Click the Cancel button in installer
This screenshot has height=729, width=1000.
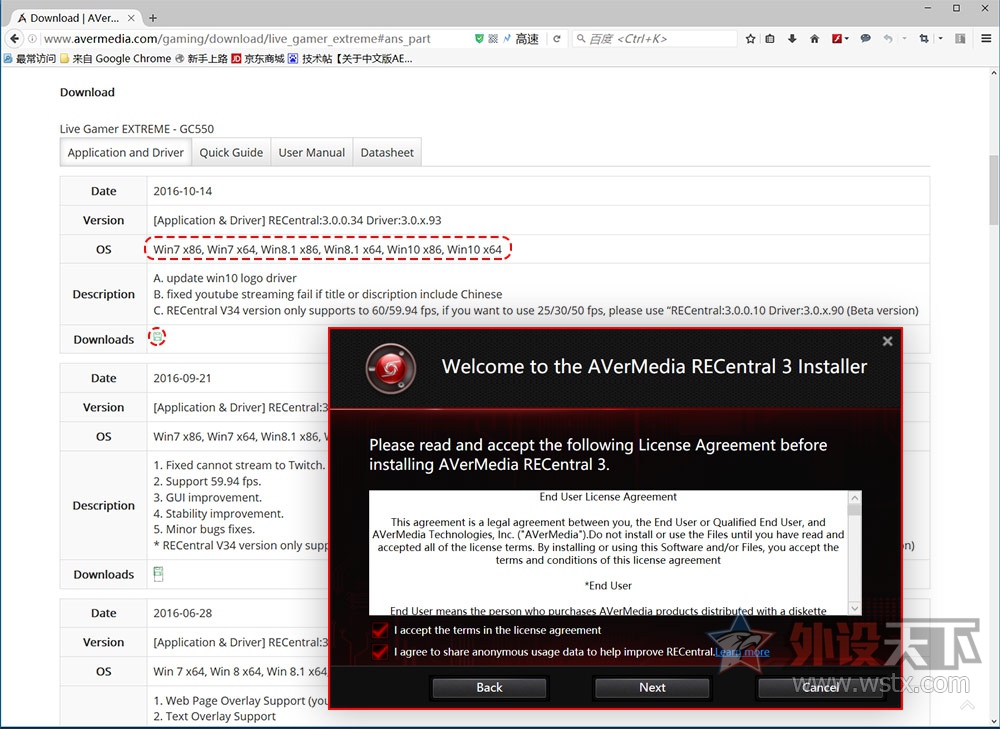820,688
